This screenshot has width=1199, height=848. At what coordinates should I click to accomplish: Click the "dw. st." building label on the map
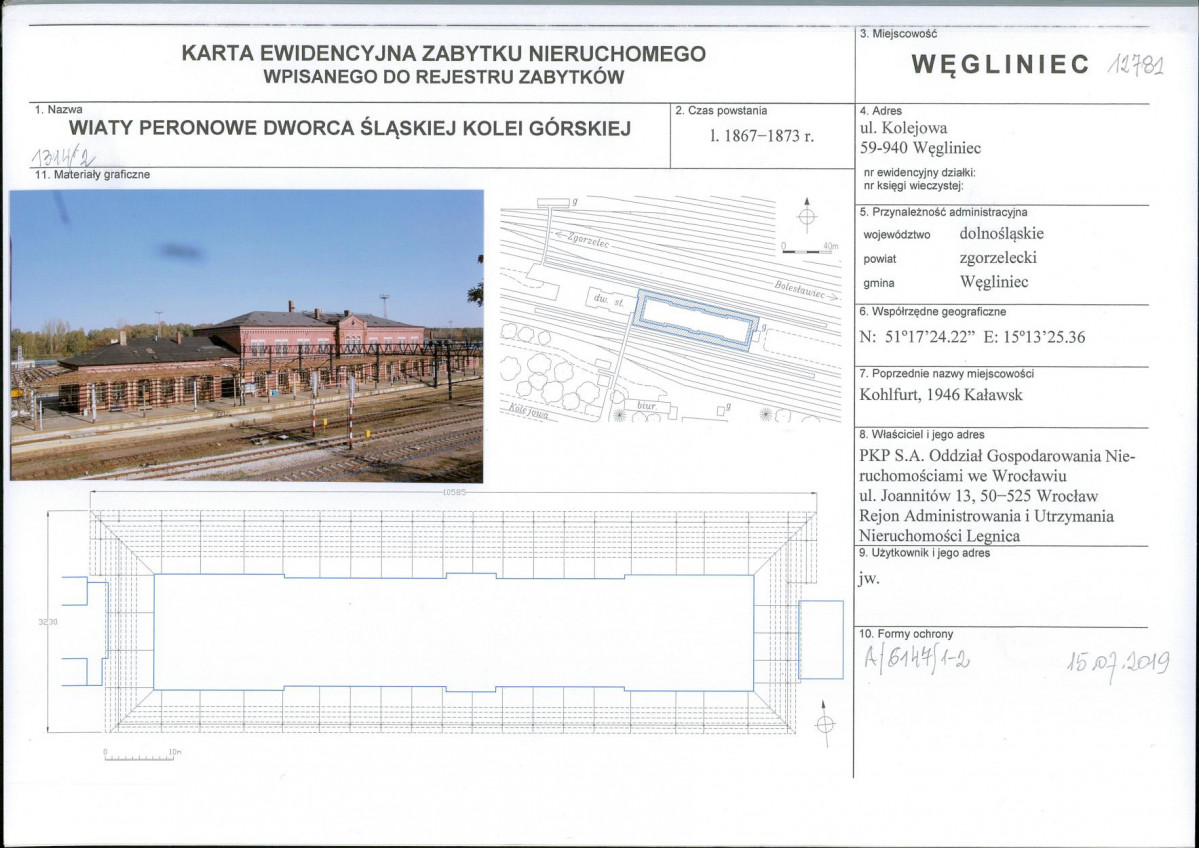tap(609, 301)
